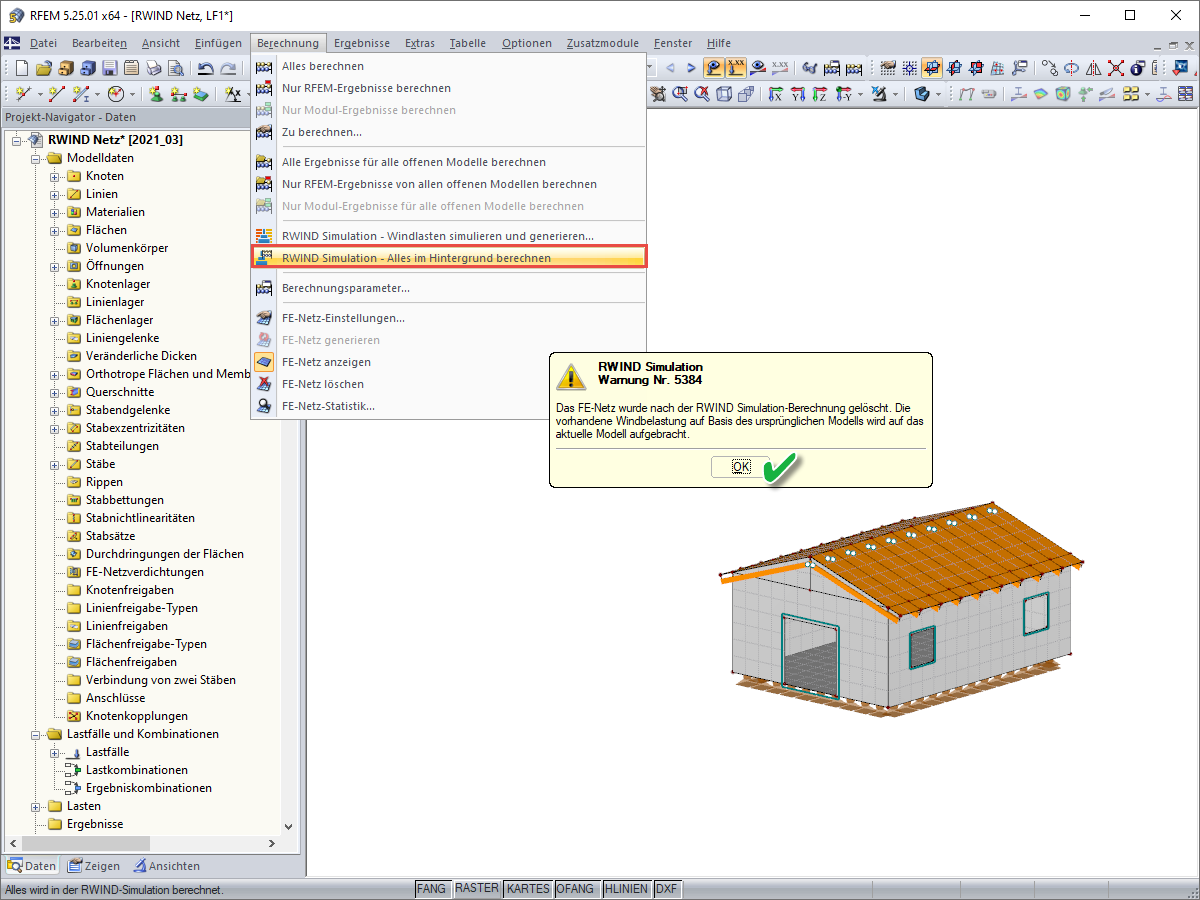1200x900 pixels.
Task: Click the previous load case arrow
Action: coord(670,68)
